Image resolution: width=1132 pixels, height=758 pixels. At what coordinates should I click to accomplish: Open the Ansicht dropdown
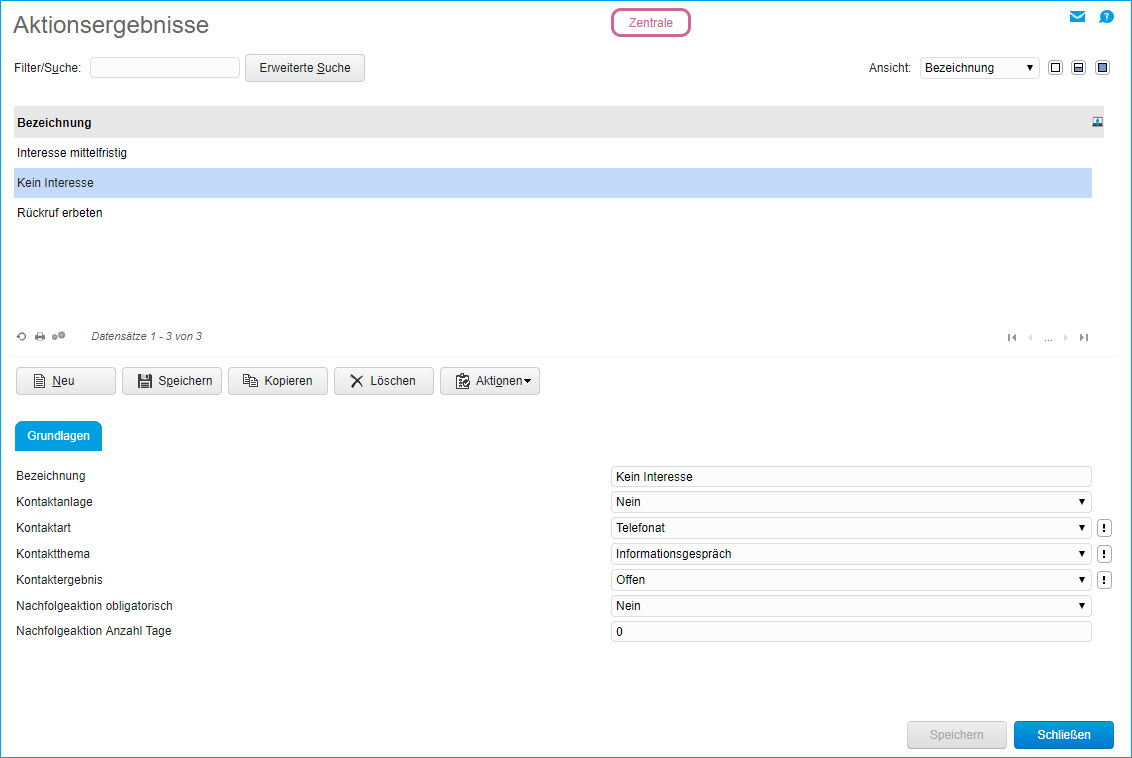(979, 68)
